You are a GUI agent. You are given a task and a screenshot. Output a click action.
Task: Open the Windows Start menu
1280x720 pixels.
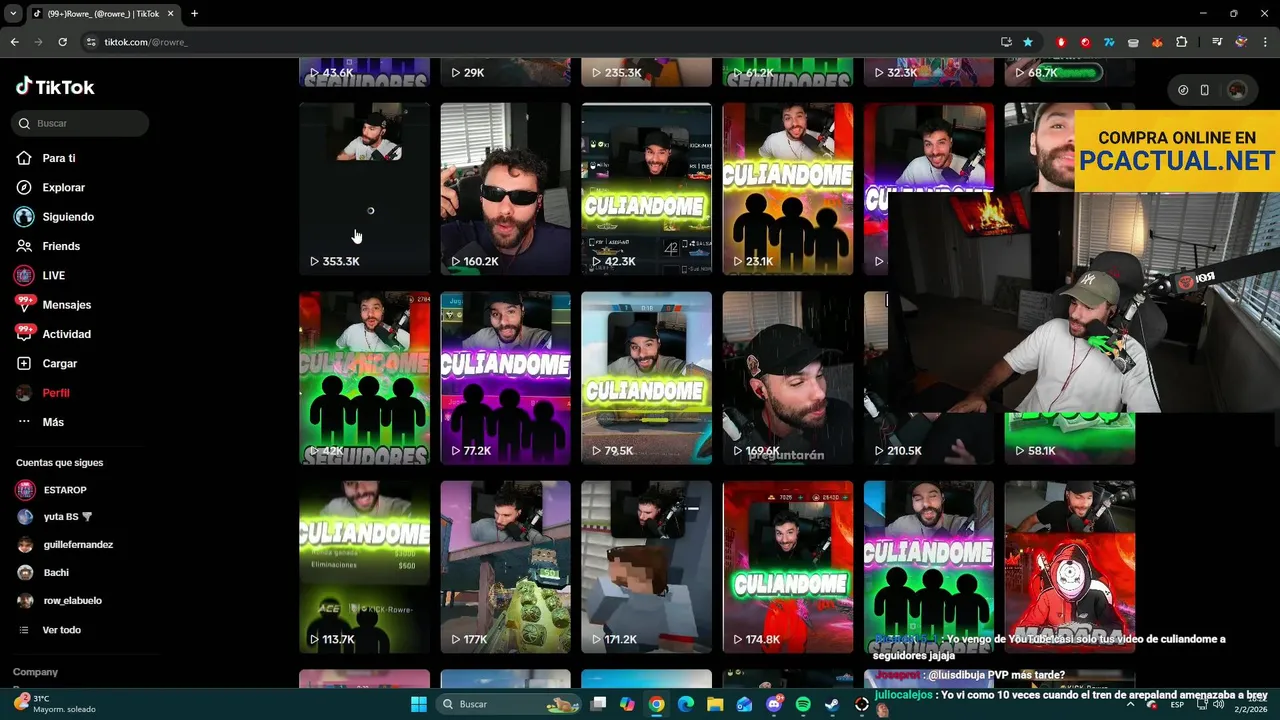click(x=419, y=704)
